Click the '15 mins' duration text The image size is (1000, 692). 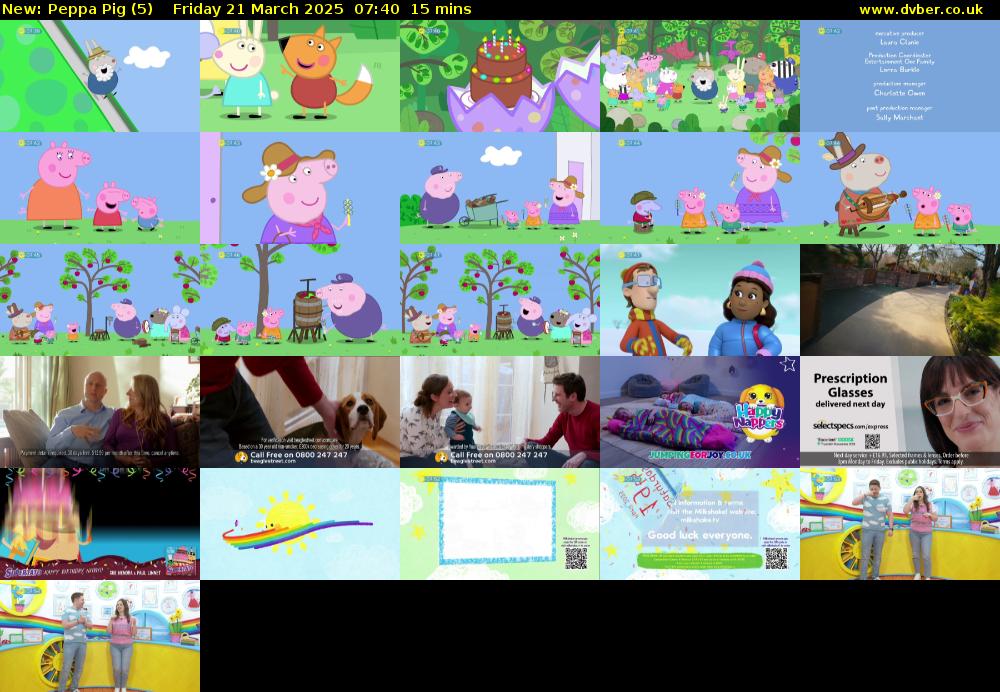pyautogui.click(x=441, y=10)
